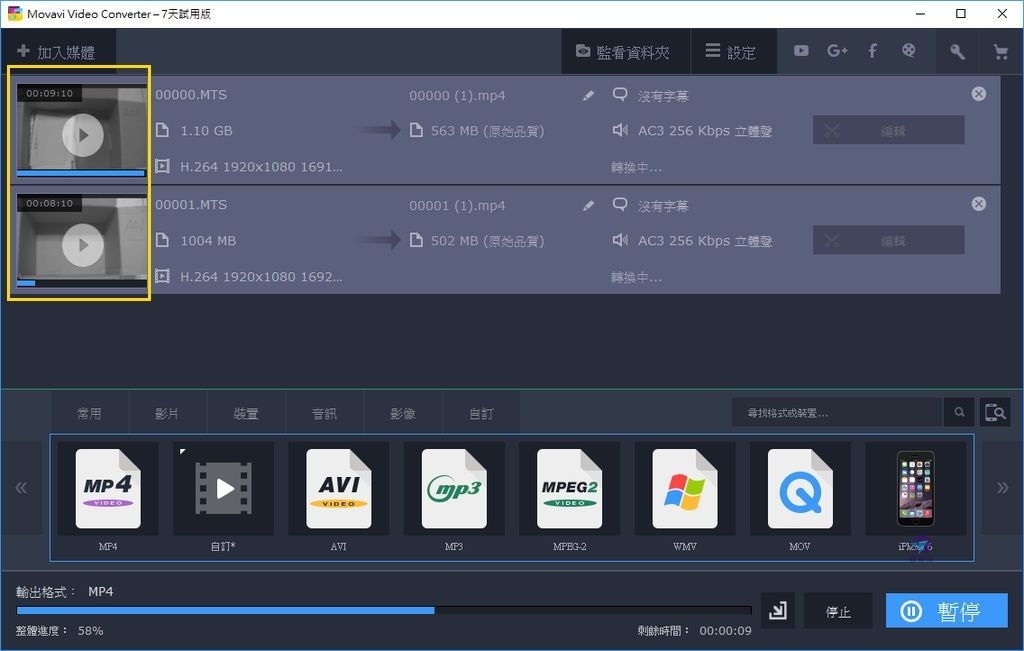Screen dimensions: 1024x651
Task: Play the 00000.MTS video thumbnail preview
Action: (82, 135)
